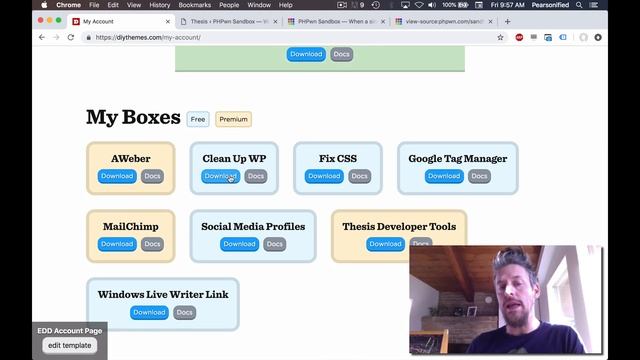The height and width of the screenshot is (360, 640).
Task: Filter boxes by Free
Action: (198, 119)
